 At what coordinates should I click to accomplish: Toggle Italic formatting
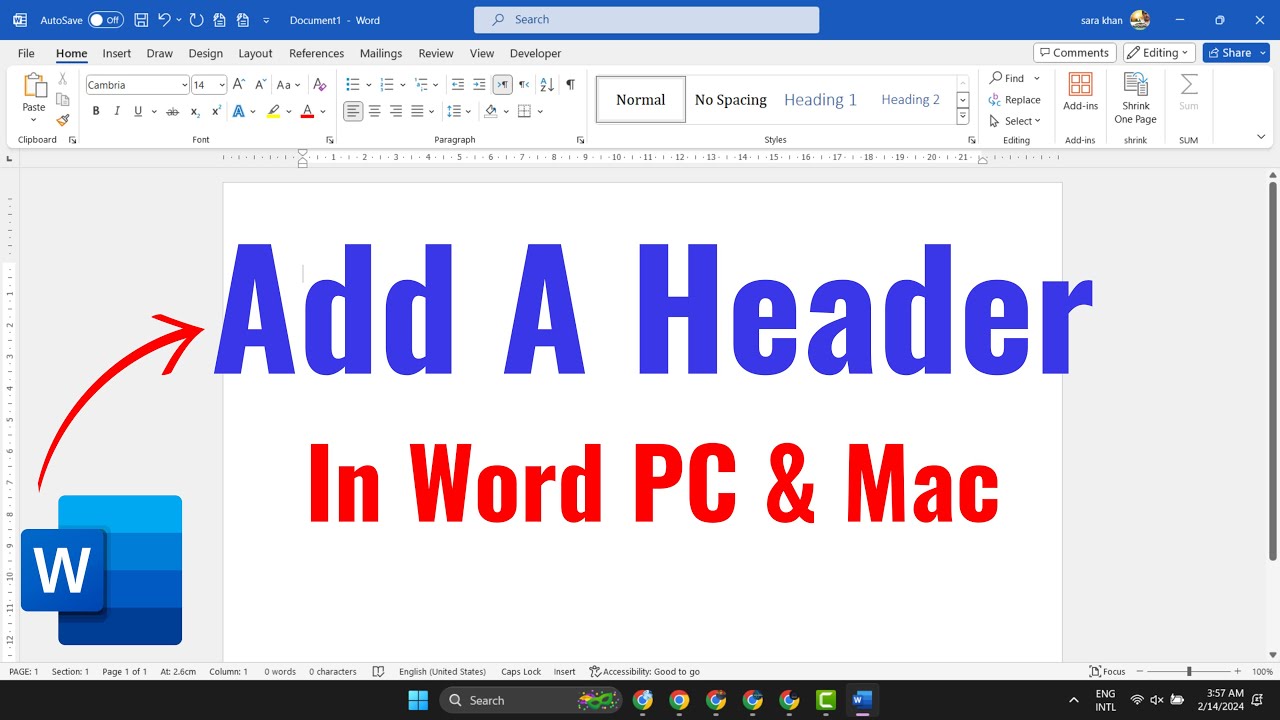[x=117, y=111]
